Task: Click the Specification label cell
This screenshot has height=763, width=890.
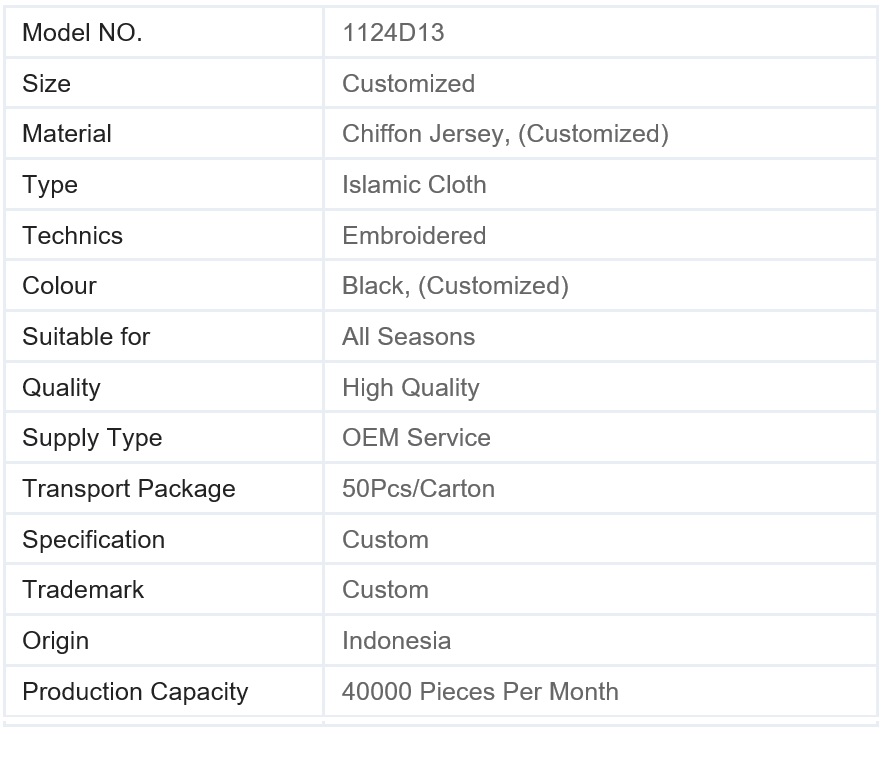Action: (164, 539)
